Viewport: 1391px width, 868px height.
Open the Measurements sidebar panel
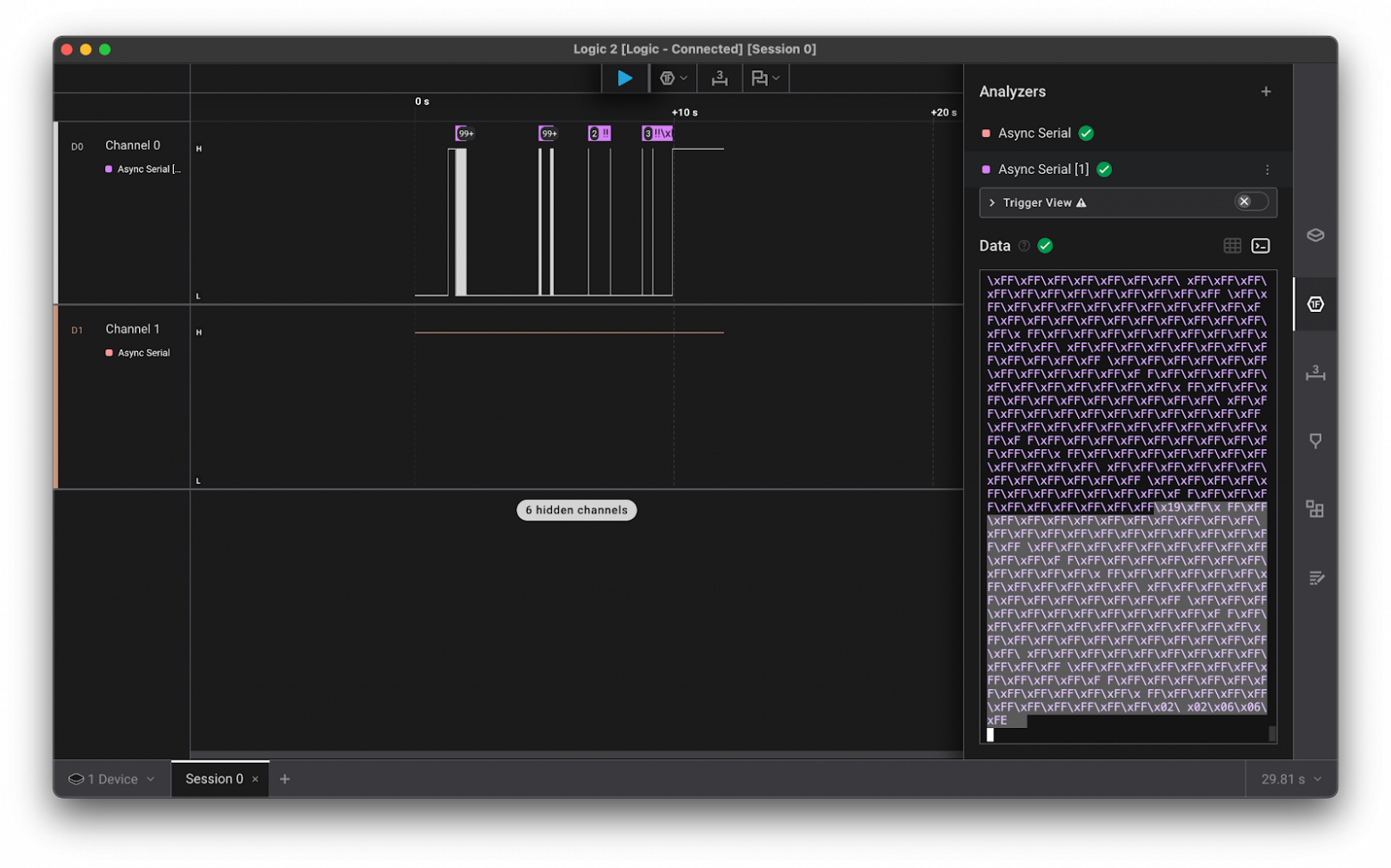pos(1315,373)
